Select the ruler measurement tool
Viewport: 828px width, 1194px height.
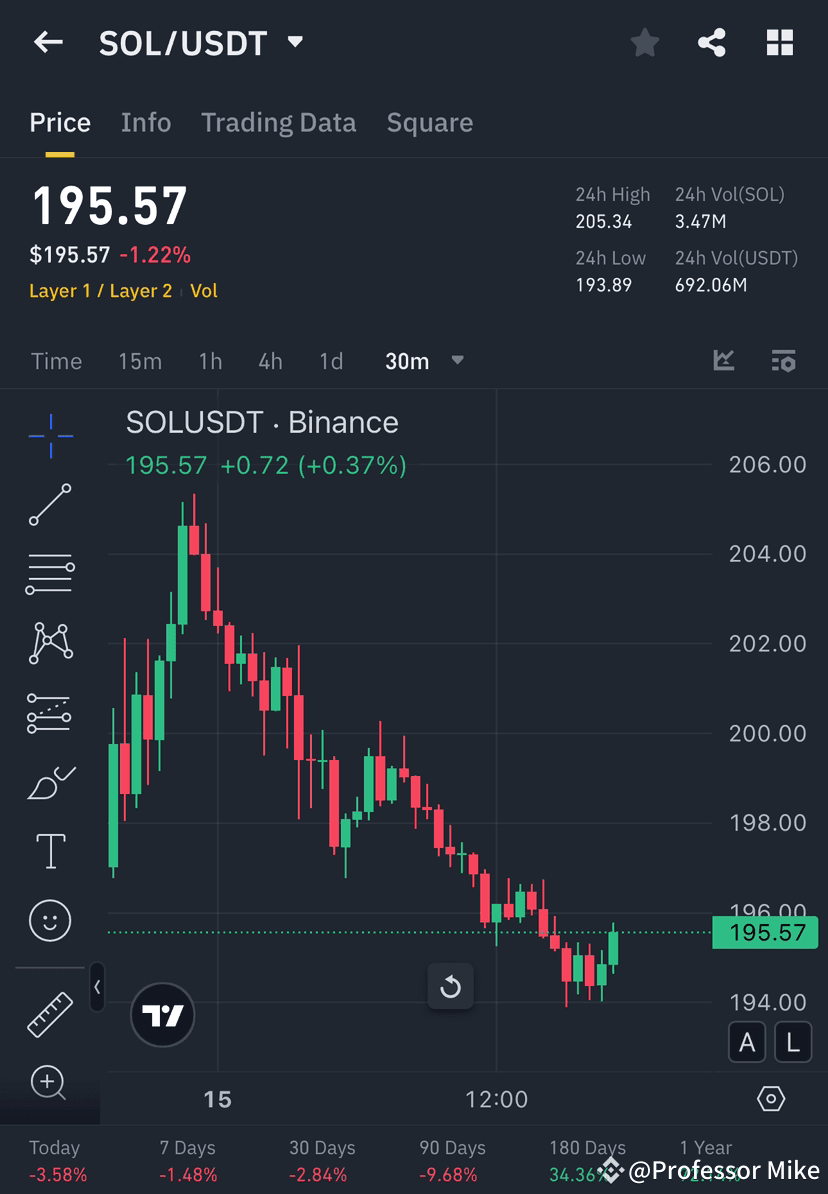pyautogui.click(x=50, y=1012)
